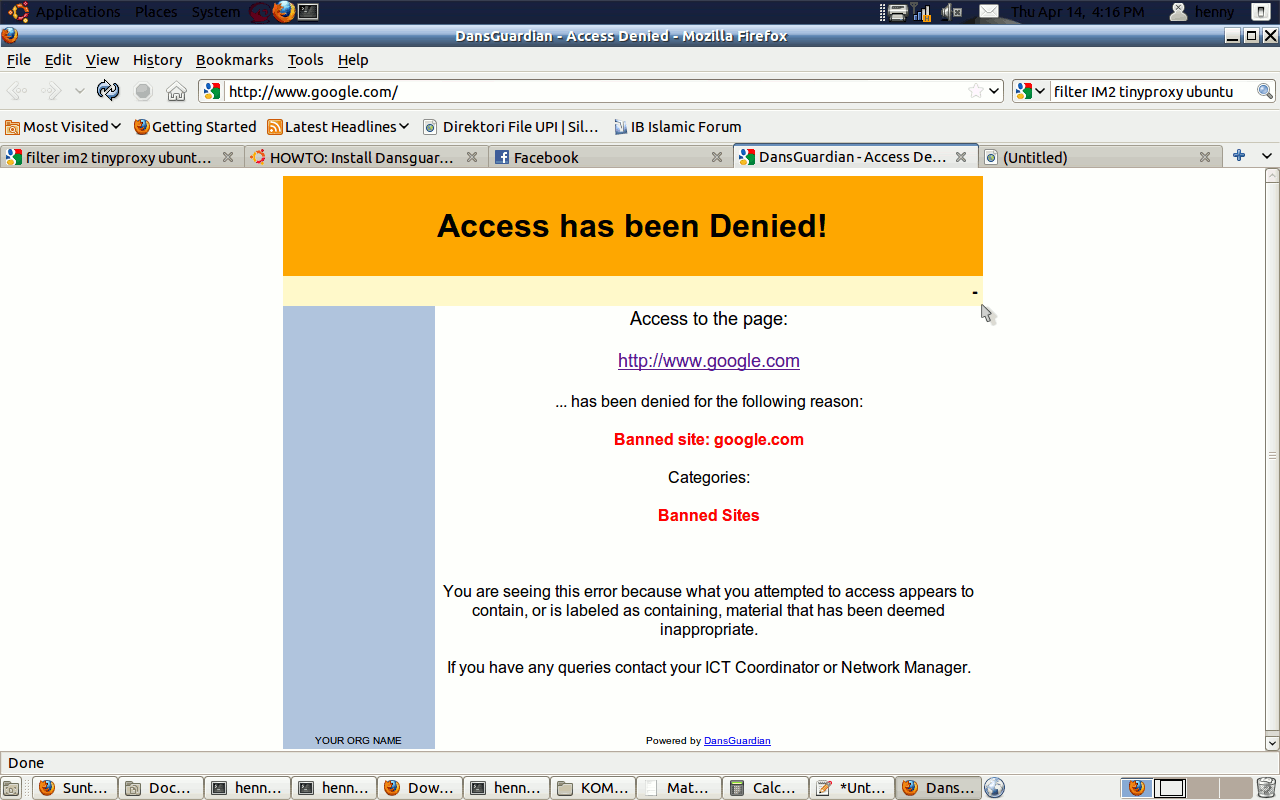The height and width of the screenshot is (800, 1280).
Task: Open the Edit menu
Action: click(x=58, y=60)
